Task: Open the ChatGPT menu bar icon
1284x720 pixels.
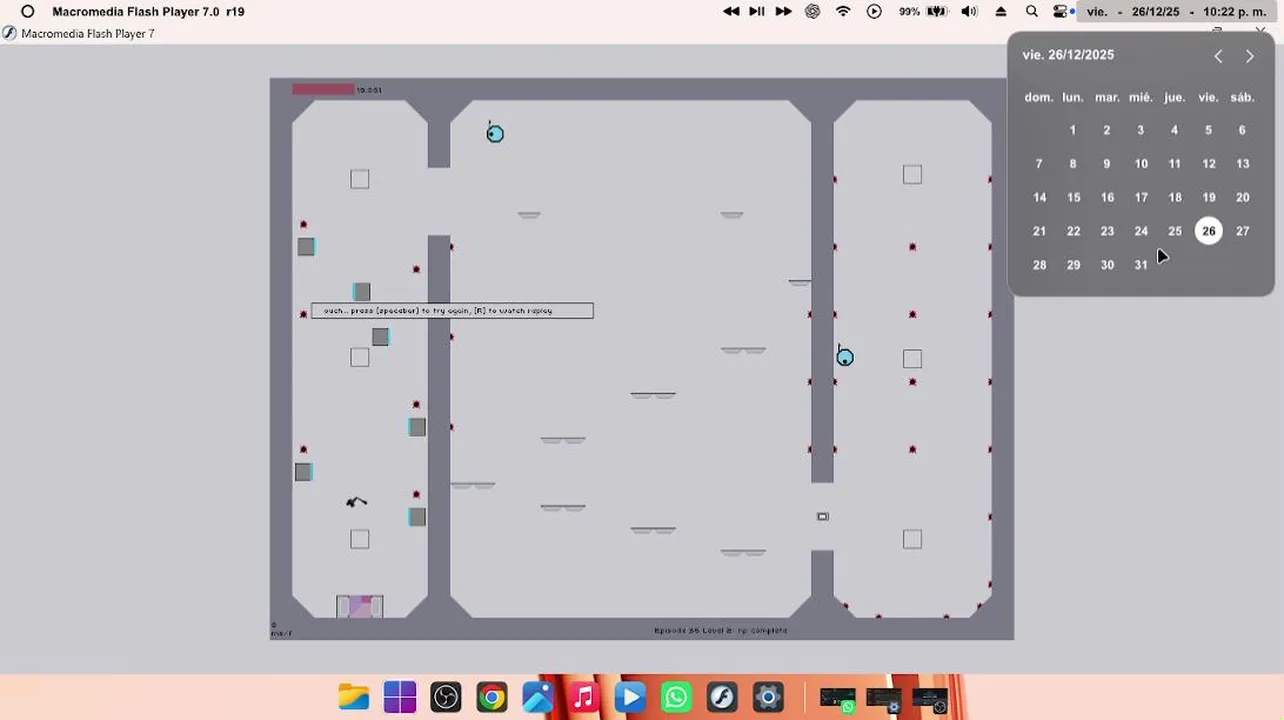Action: point(813,12)
